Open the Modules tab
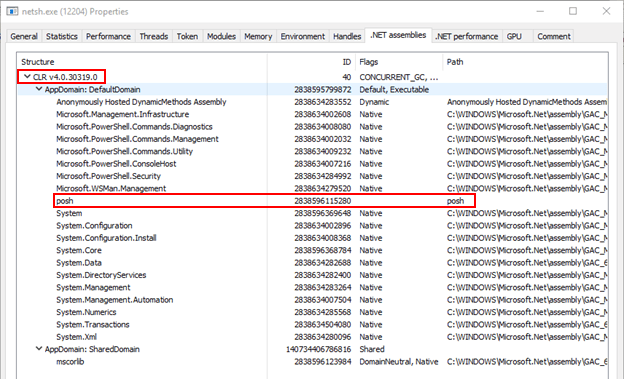This screenshot has width=624, height=379. click(221, 36)
